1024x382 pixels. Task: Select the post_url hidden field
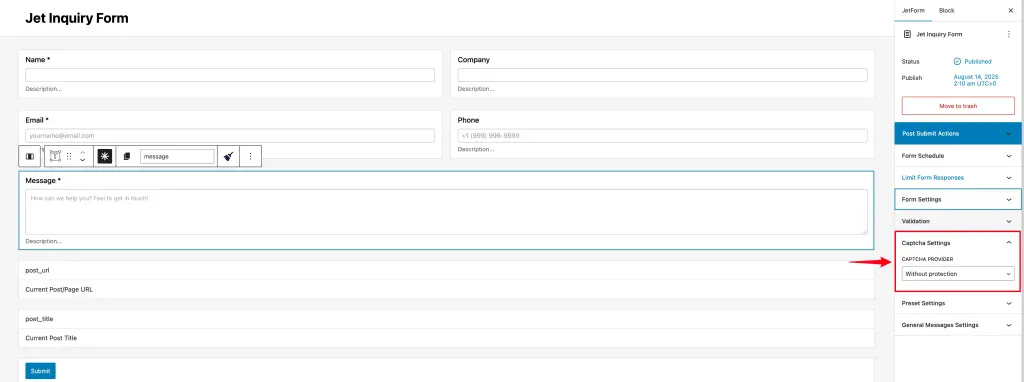[x=447, y=270]
